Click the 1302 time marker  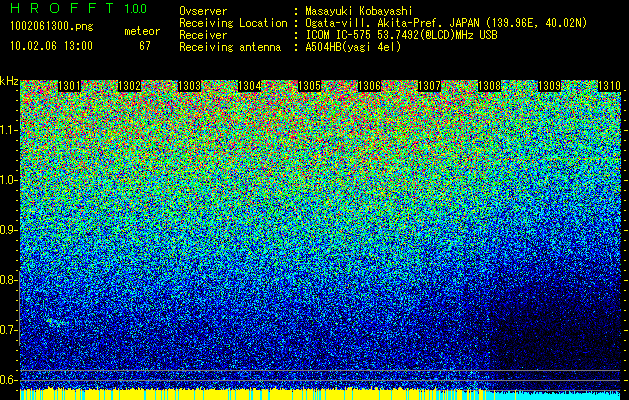coord(130,86)
